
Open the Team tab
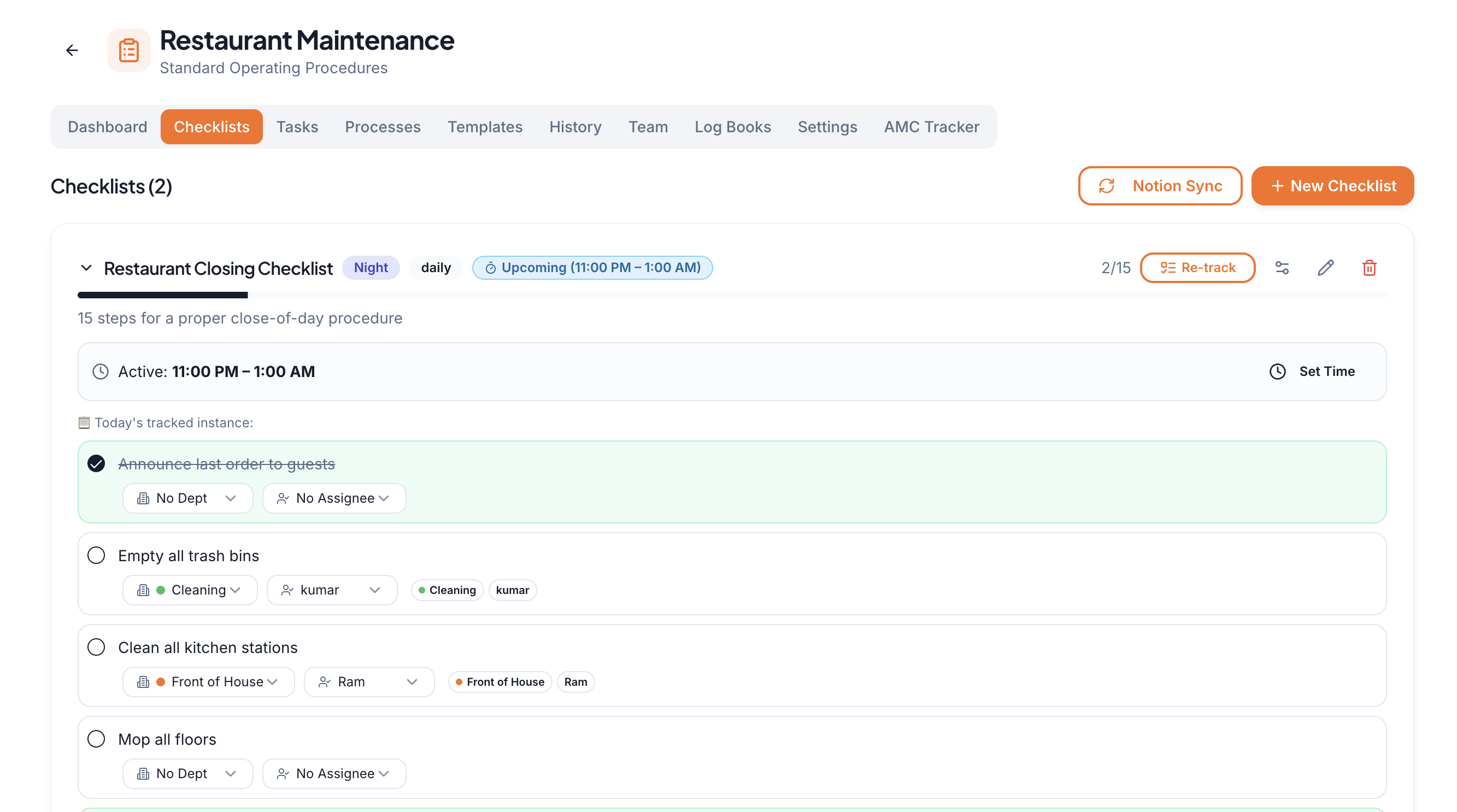click(x=648, y=127)
